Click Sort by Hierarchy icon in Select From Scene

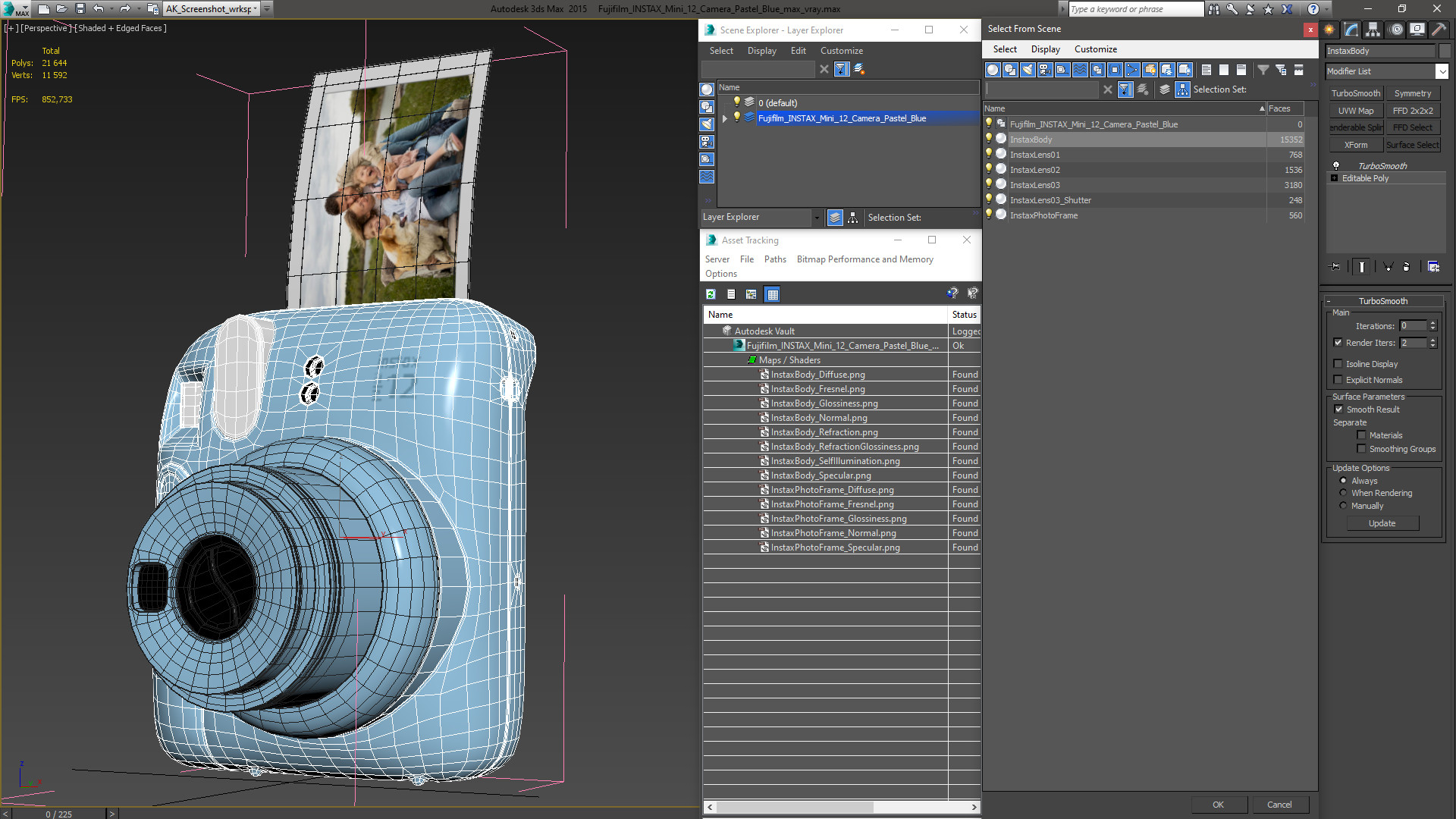click(1183, 89)
